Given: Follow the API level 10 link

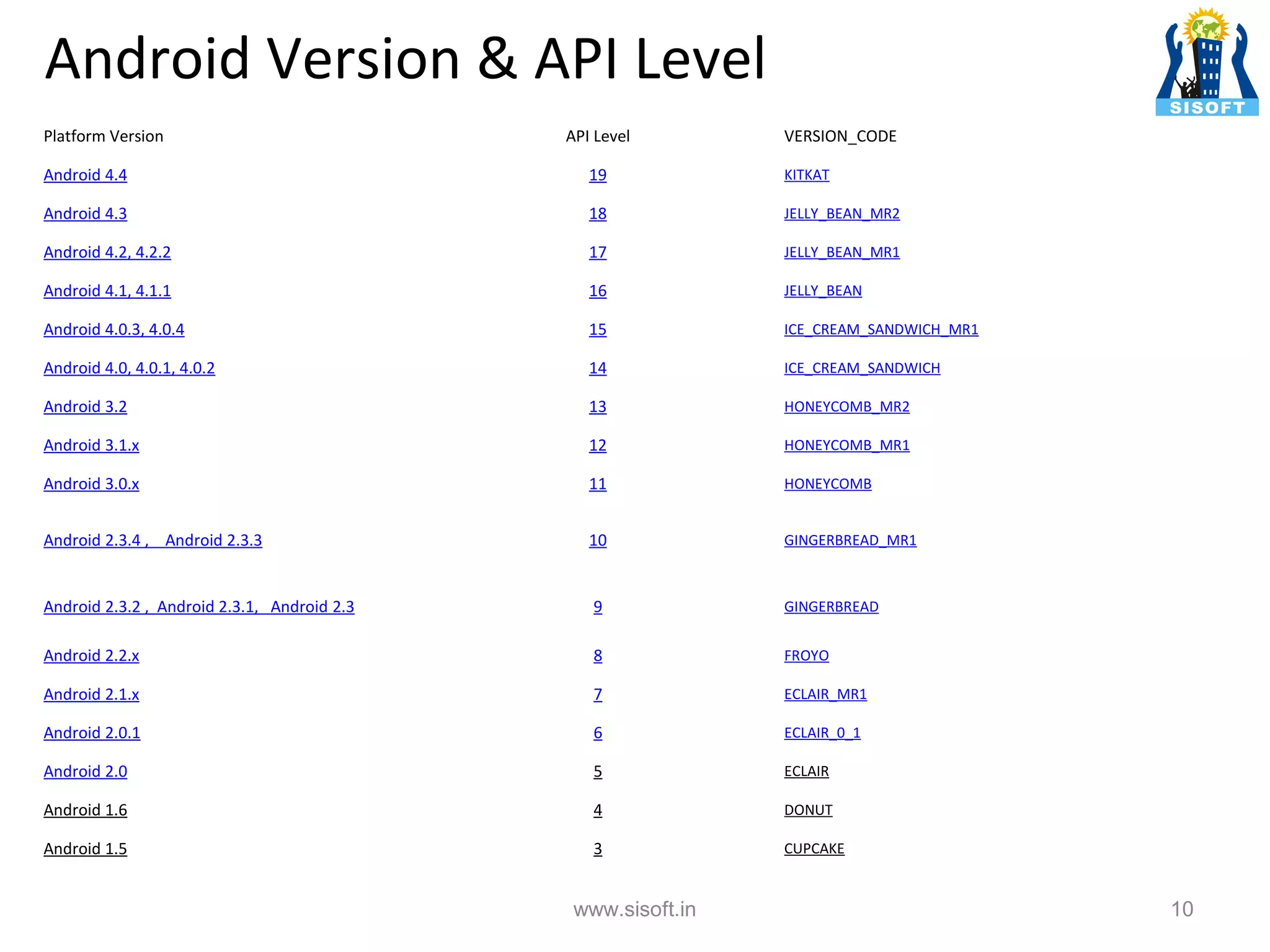Looking at the screenshot, I should pyautogui.click(x=598, y=540).
